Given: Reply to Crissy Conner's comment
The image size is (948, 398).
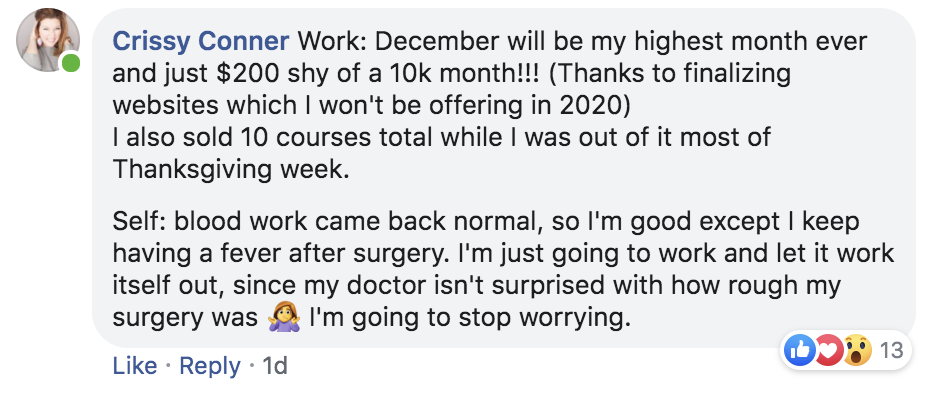Looking at the screenshot, I should (x=210, y=366).
